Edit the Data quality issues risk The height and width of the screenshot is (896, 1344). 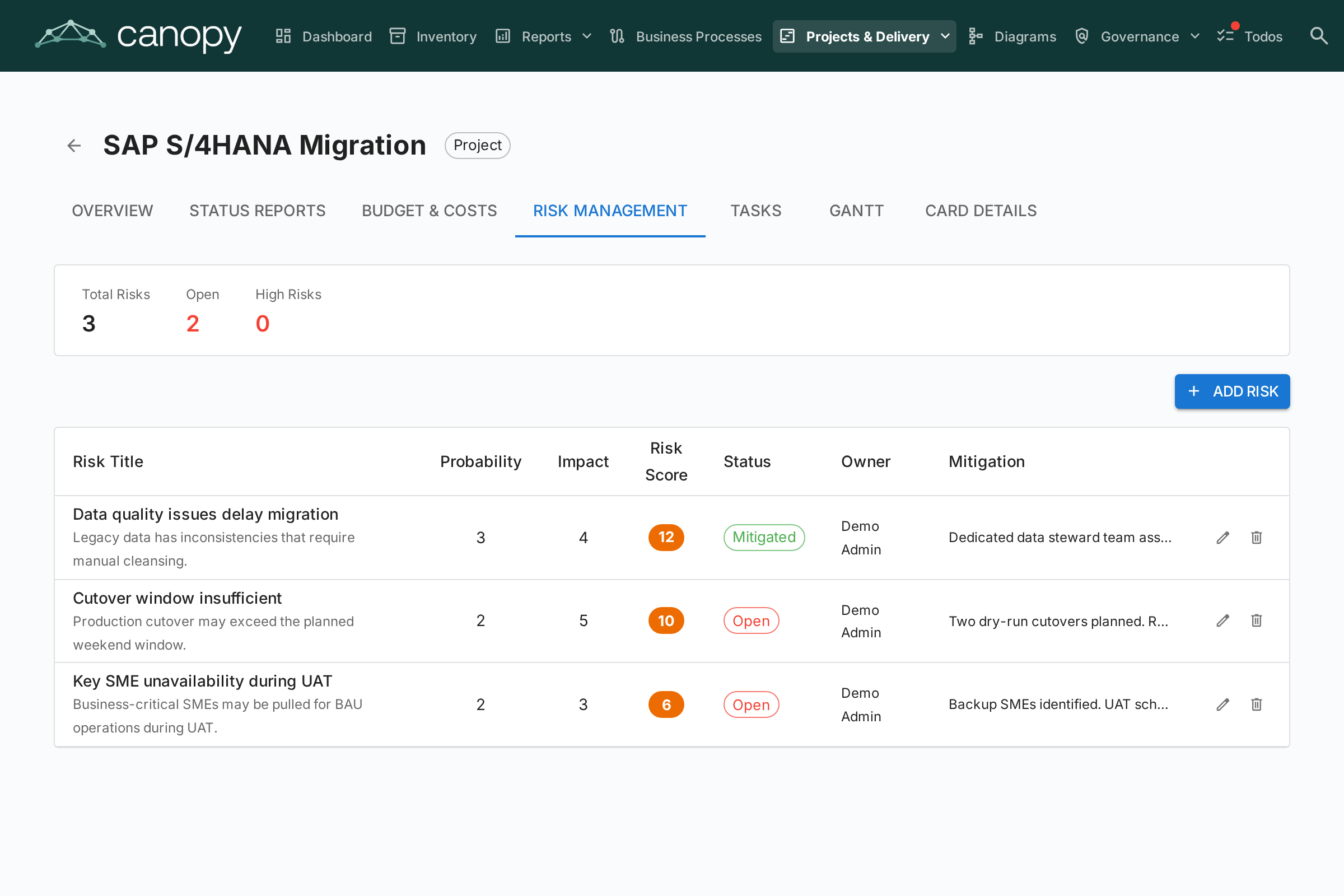[1223, 538]
